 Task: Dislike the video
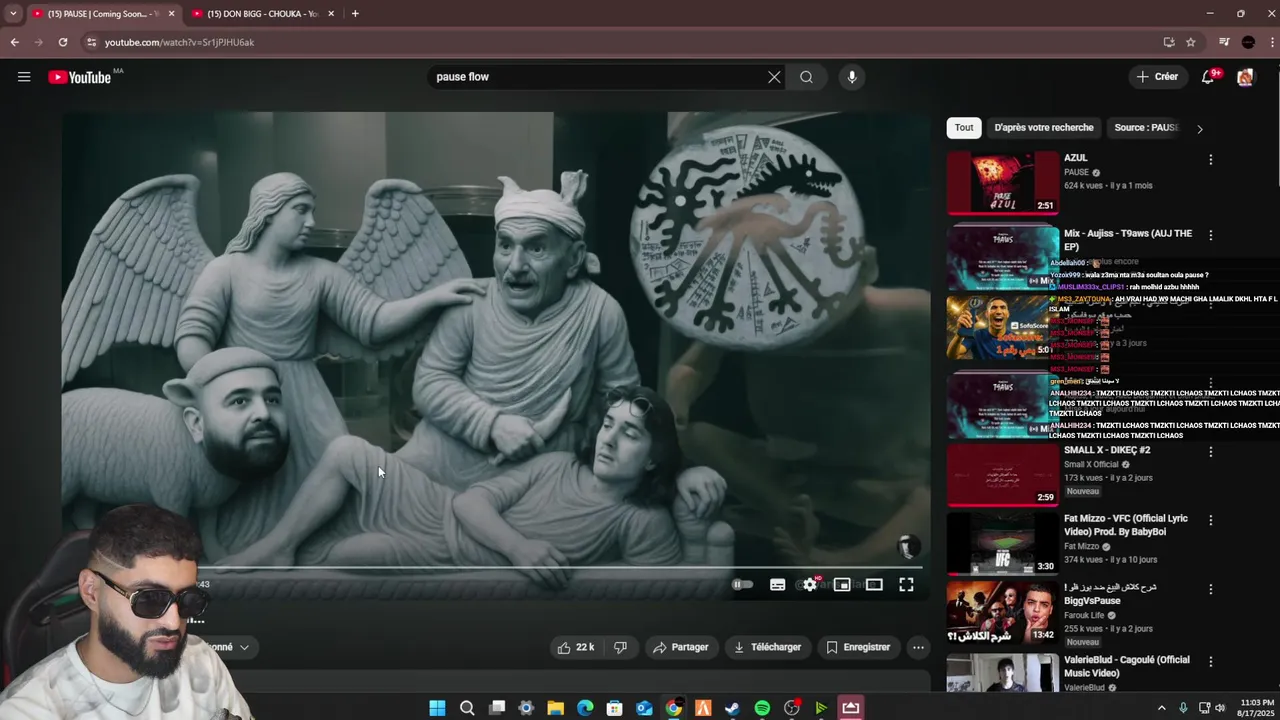[620, 647]
